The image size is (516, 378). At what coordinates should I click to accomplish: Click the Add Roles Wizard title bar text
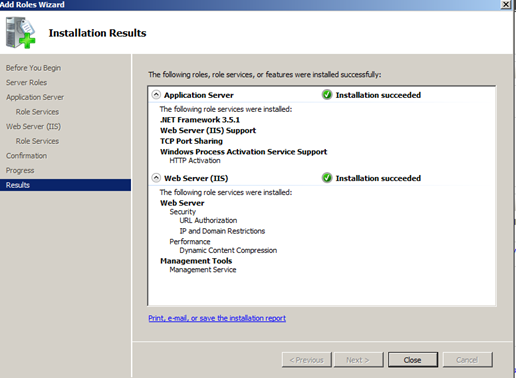[x=32, y=5]
